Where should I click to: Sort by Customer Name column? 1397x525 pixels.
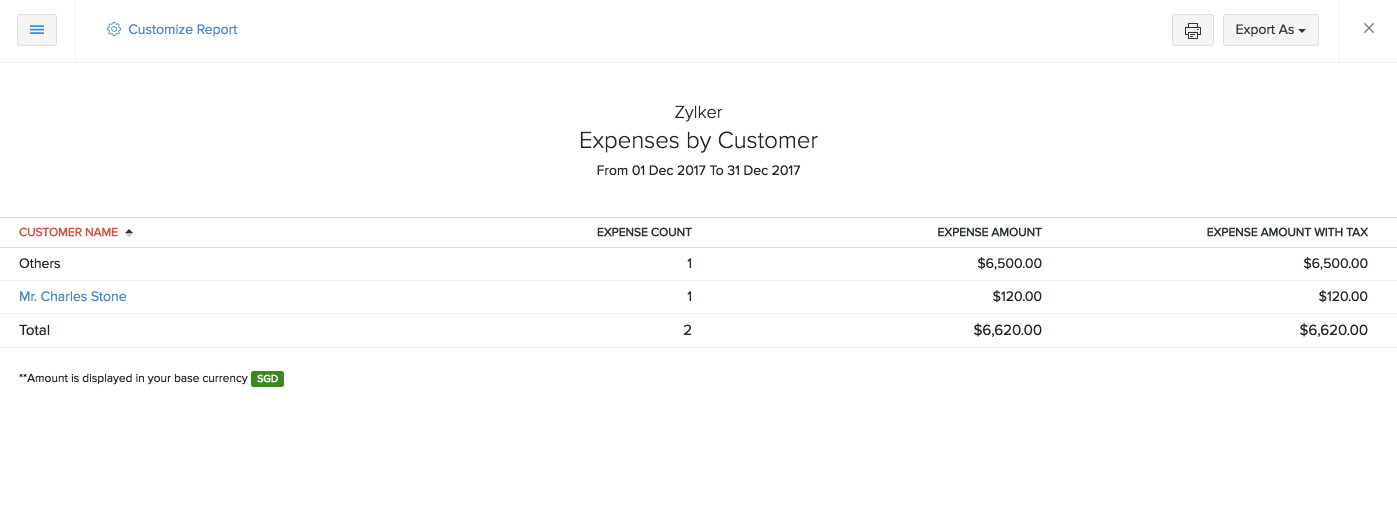[x=68, y=232]
